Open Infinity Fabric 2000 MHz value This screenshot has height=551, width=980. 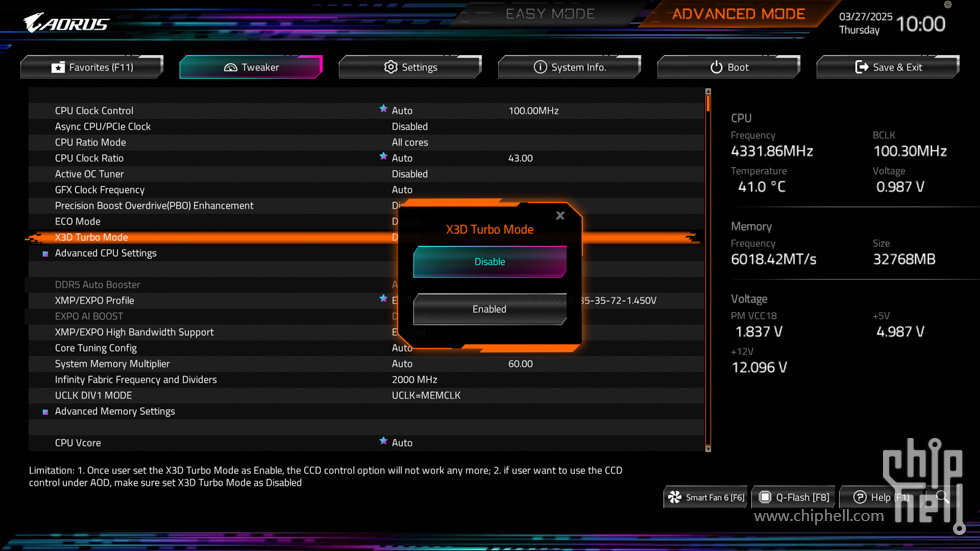[x=414, y=379]
